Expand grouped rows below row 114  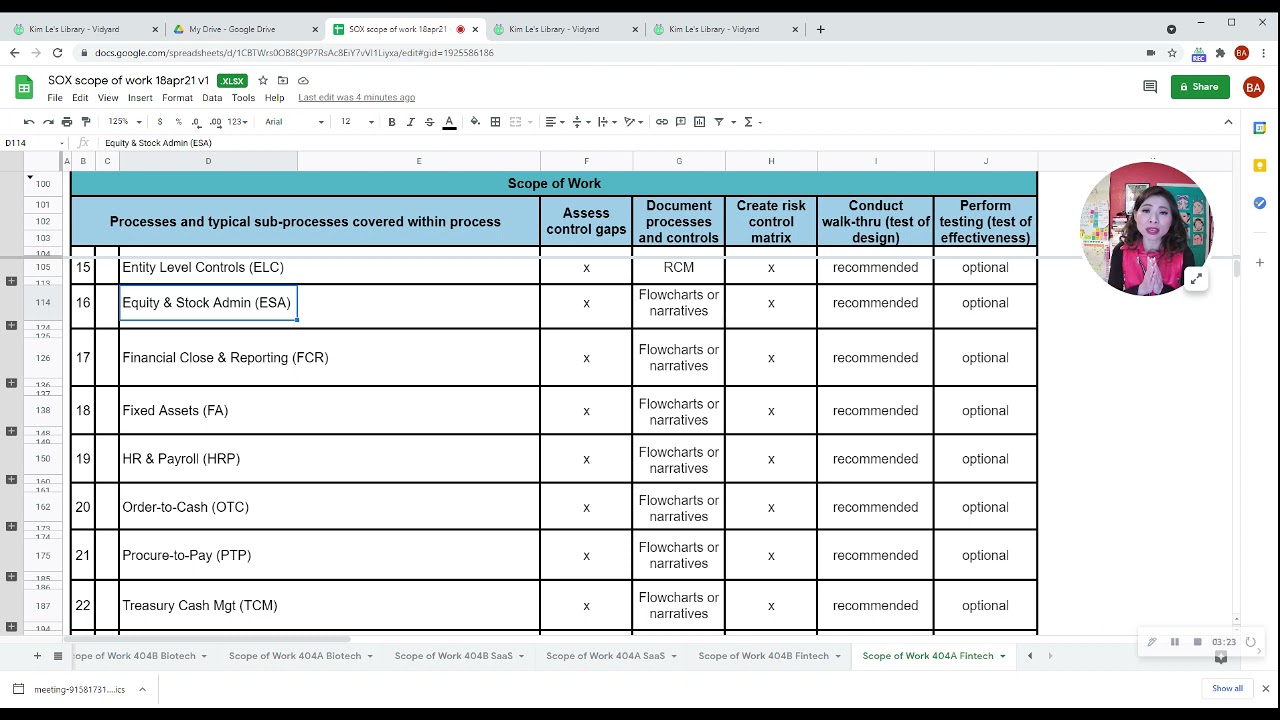point(11,325)
